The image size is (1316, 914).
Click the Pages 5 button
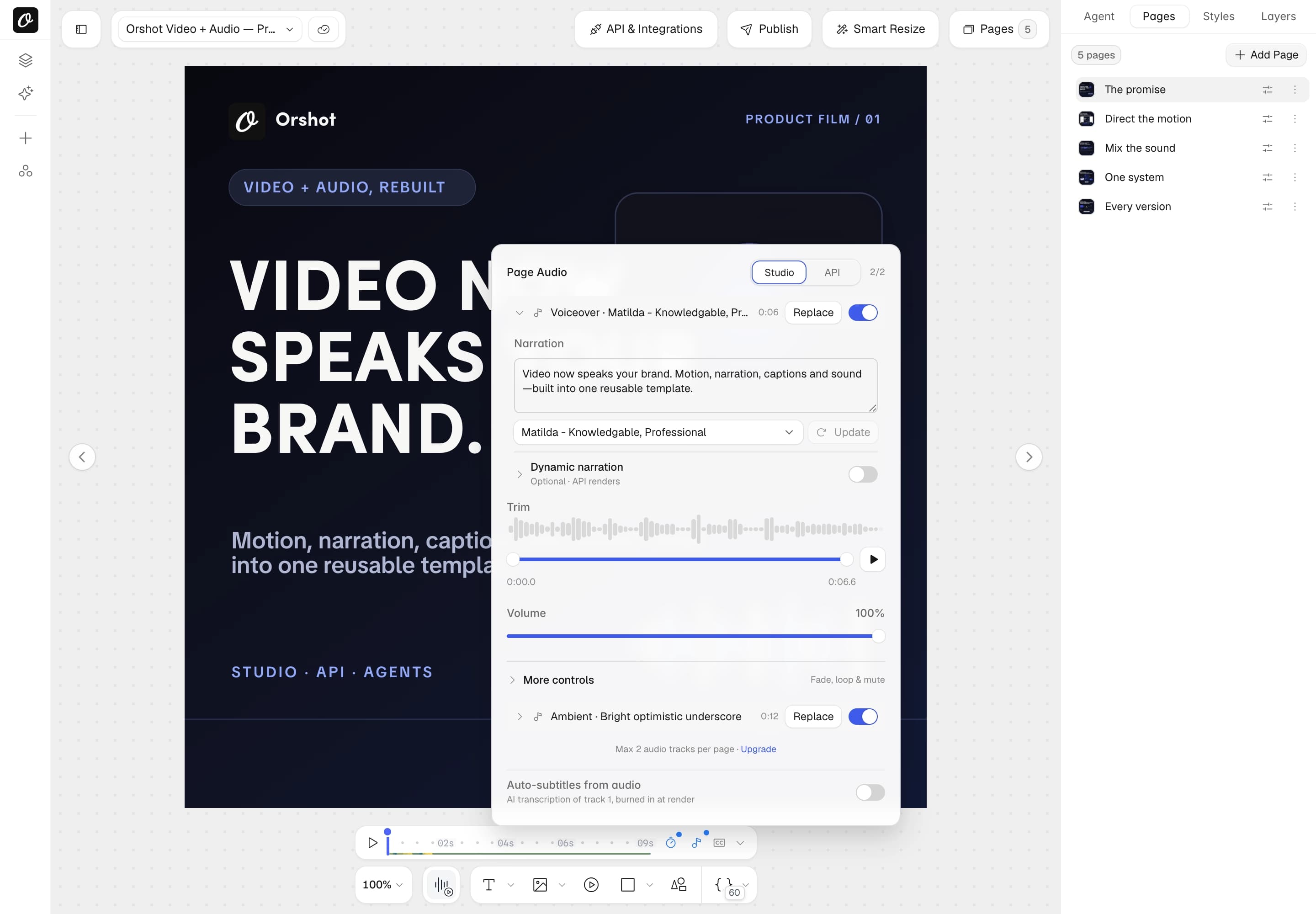999,29
